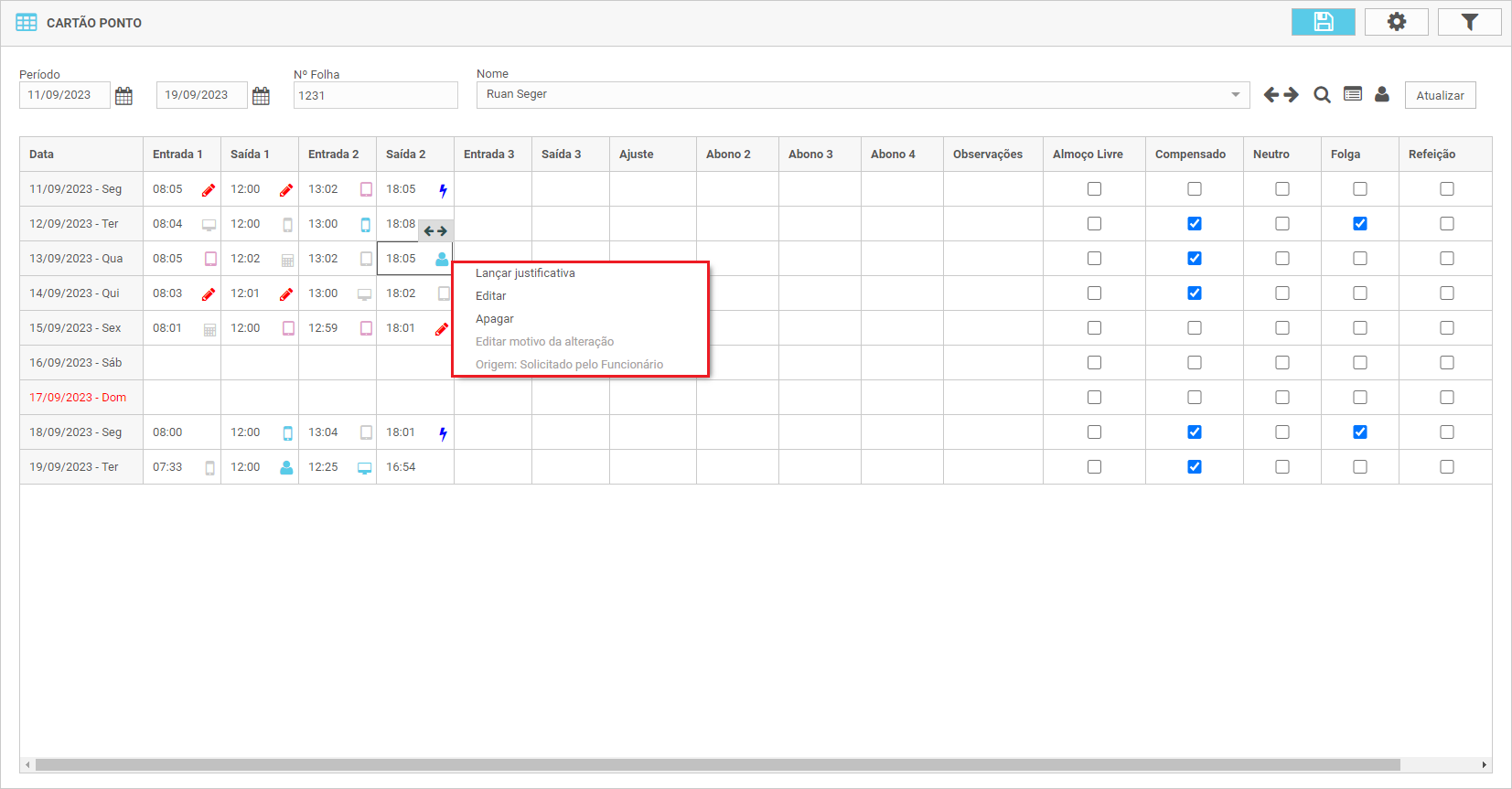Image resolution: width=1512 pixels, height=789 pixels.
Task: Select 'Lançar justificativa' from context menu
Action: pos(525,273)
